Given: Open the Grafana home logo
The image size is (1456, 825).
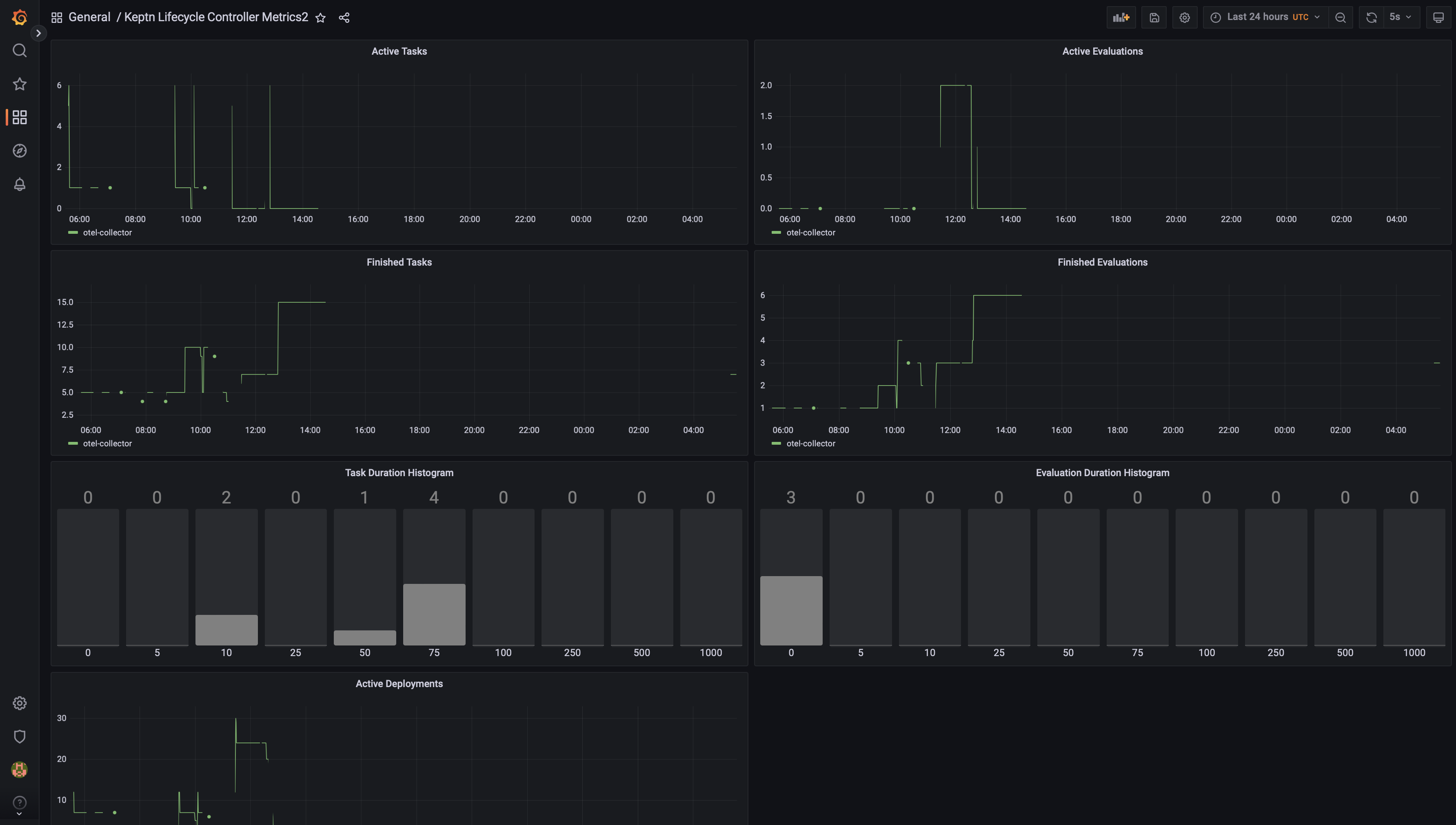Looking at the screenshot, I should pyautogui.click(x=19, y=17).
